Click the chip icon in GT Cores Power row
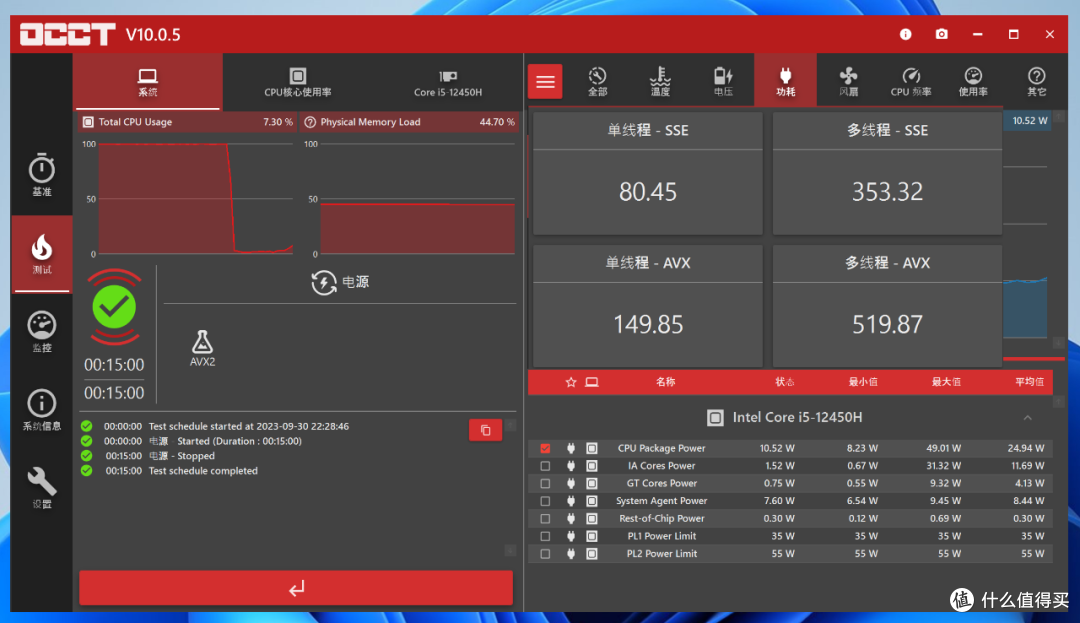The width and height of the screenshot is (1080, 623). (x=592, y=483)
